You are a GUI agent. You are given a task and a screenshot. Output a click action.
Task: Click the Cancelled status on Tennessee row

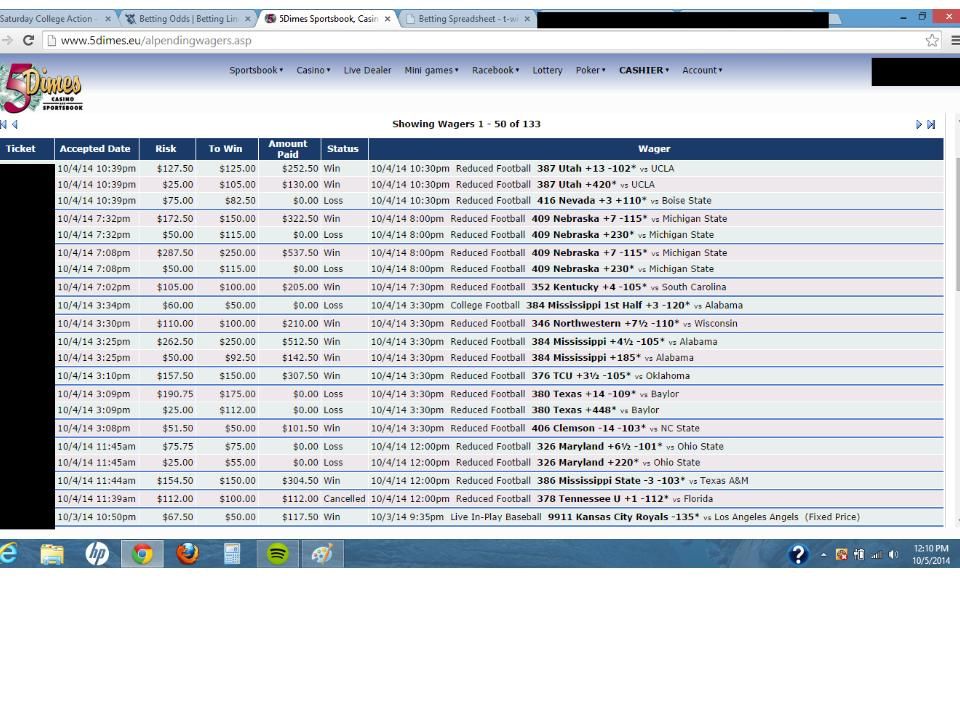pos(344,499)
